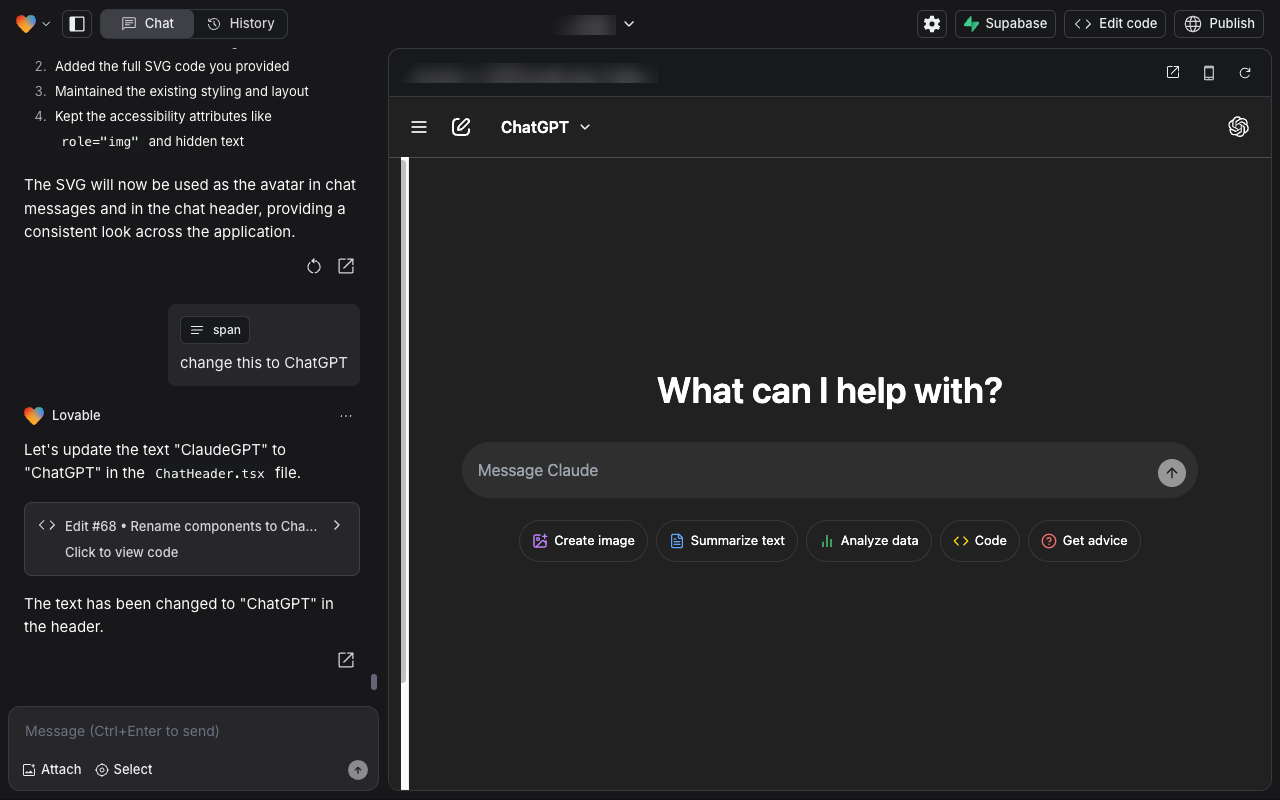
Task: Click the role="img" code snippet
Action: coord(100,142)
